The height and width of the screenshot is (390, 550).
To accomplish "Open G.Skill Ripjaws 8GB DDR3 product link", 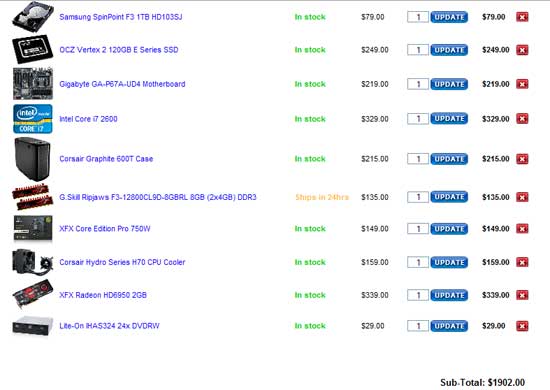I will (158, 197).
